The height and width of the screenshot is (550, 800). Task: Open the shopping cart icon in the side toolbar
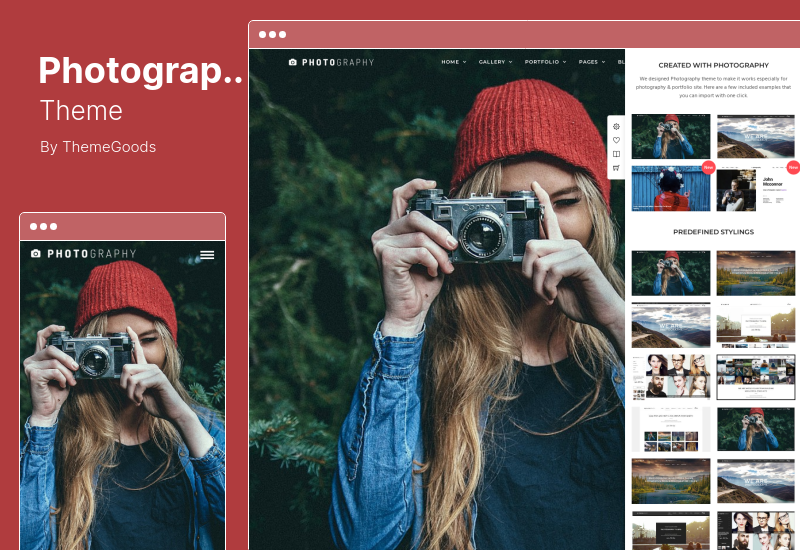click(x=616, y=168)
